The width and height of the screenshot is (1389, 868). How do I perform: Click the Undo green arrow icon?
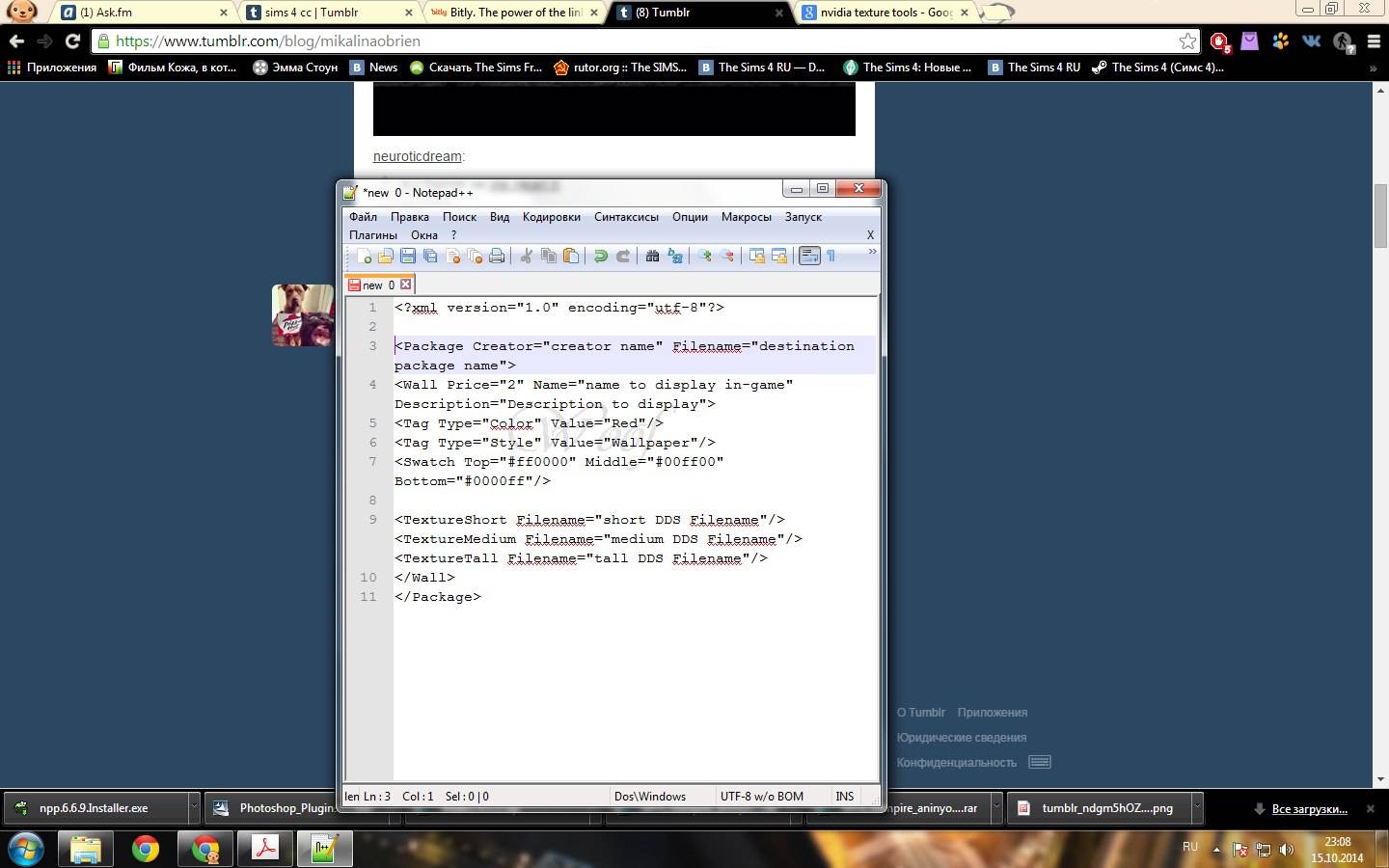(x=600, y=256)
